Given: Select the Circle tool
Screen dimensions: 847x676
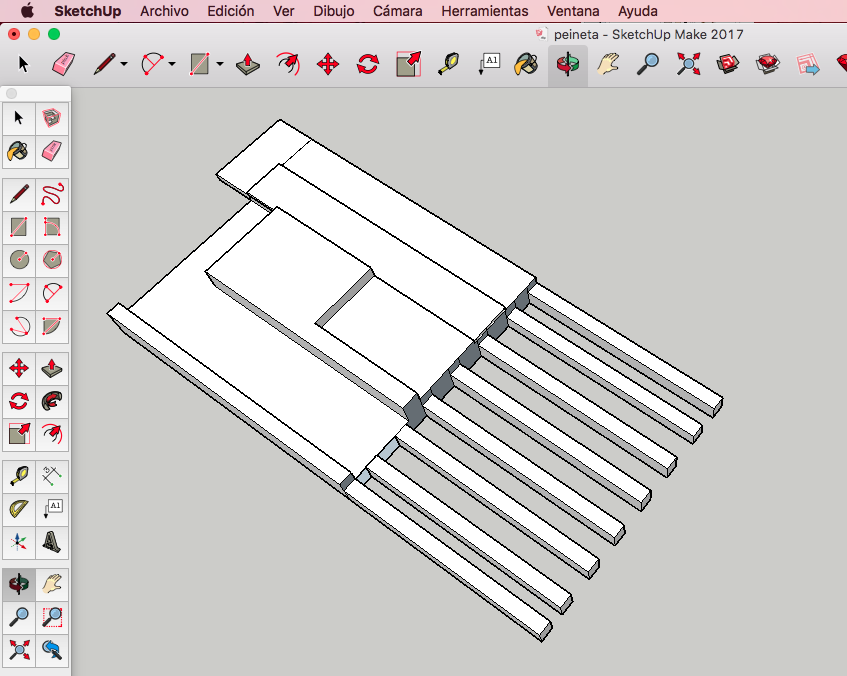Looking at the screenshot, I should pyautogui.click(x=19, y=260).
